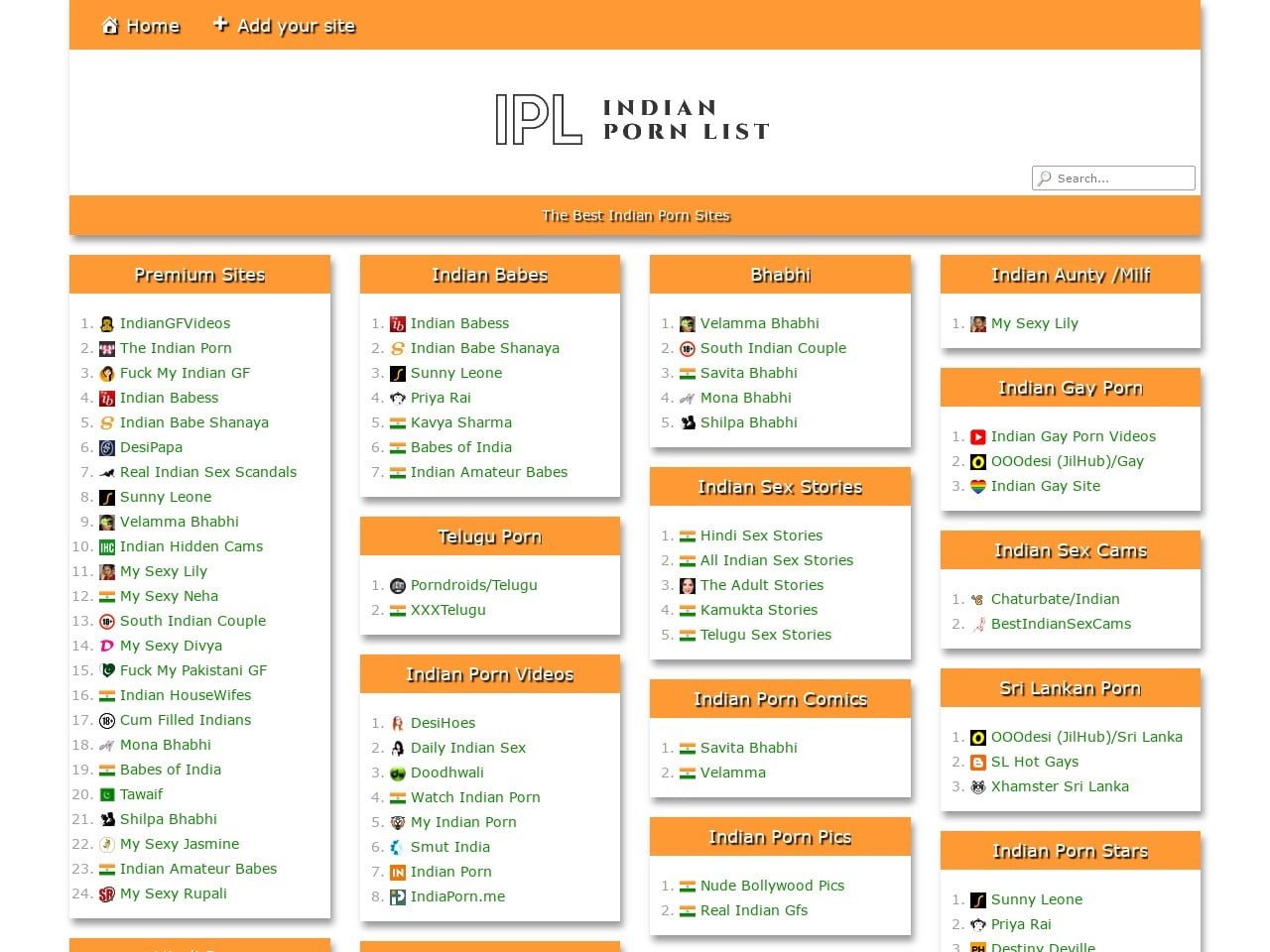
Task: Open Nude Bollywood Pics link
Action: coord(773,886)
